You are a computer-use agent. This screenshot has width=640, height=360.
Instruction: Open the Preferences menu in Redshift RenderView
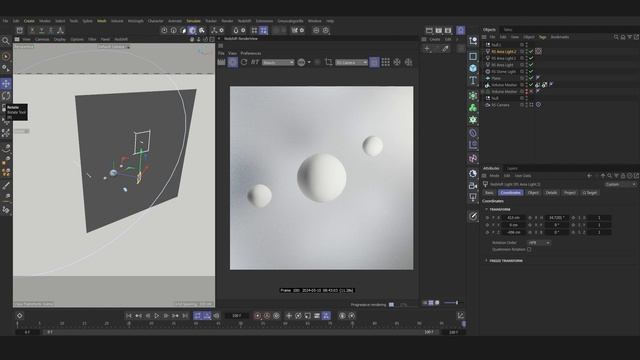(251, 53)
